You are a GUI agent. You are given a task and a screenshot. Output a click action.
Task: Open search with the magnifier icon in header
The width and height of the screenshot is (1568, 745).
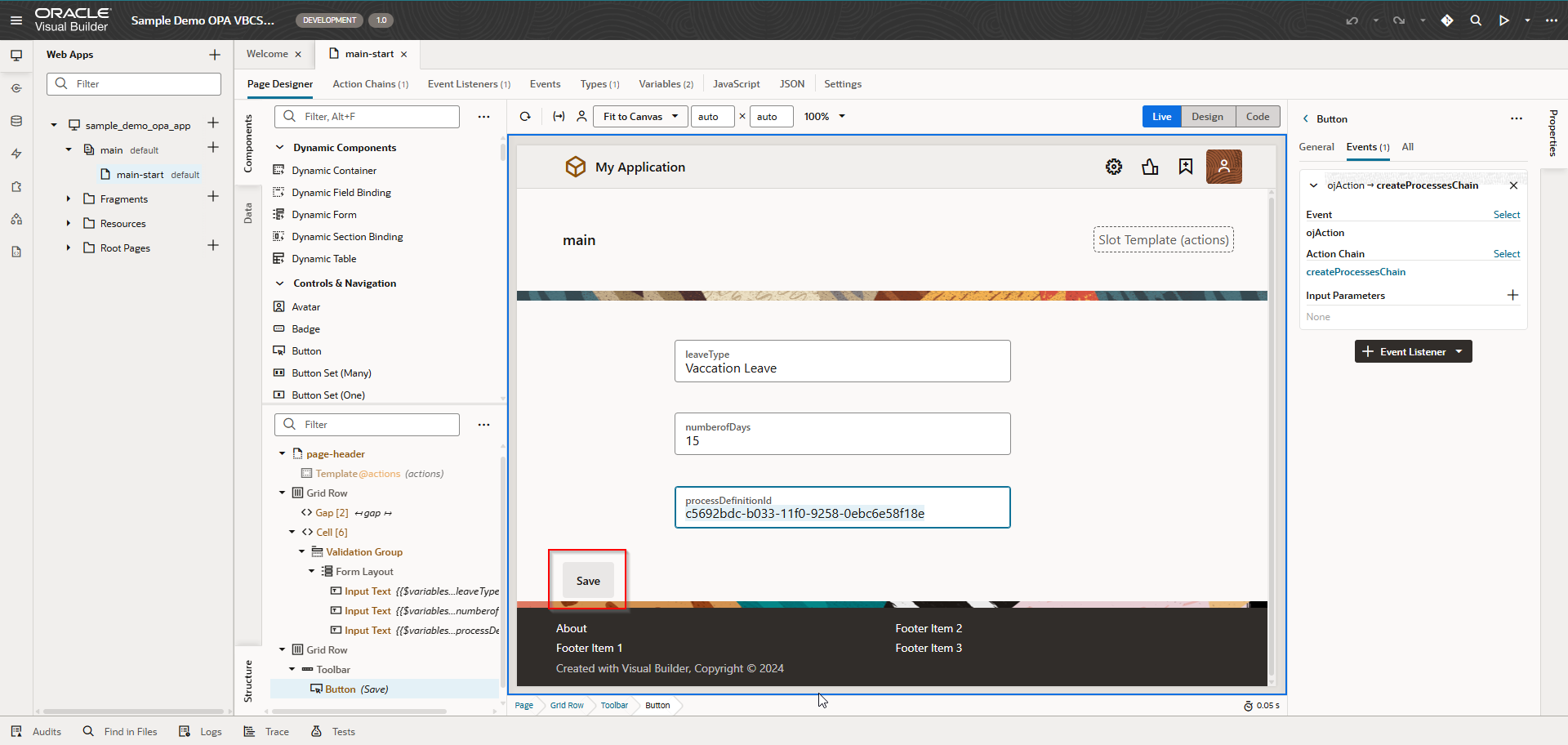coord(1476,20)
